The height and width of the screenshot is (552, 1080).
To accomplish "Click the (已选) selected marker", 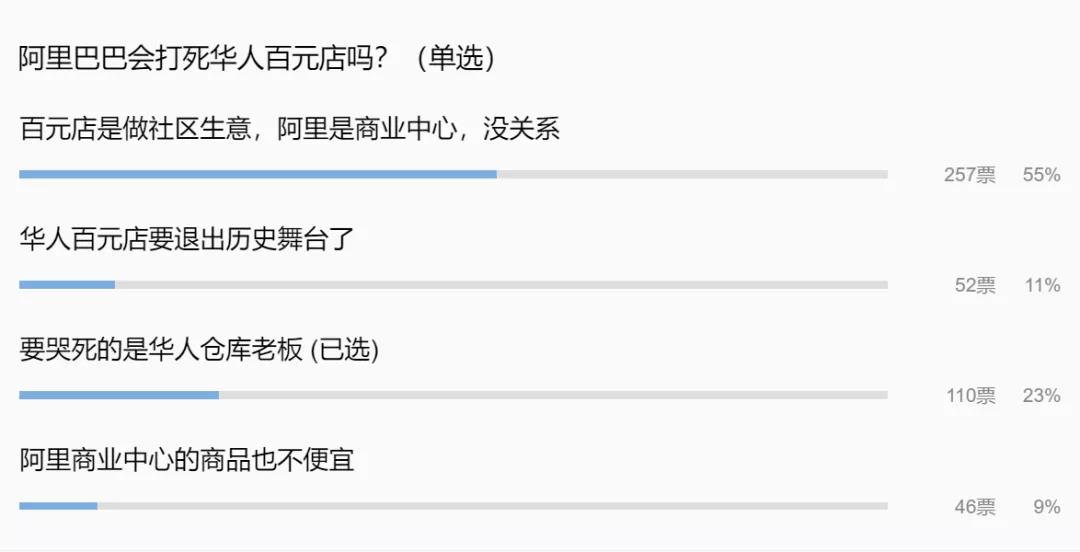I will [x=344, y=349].
